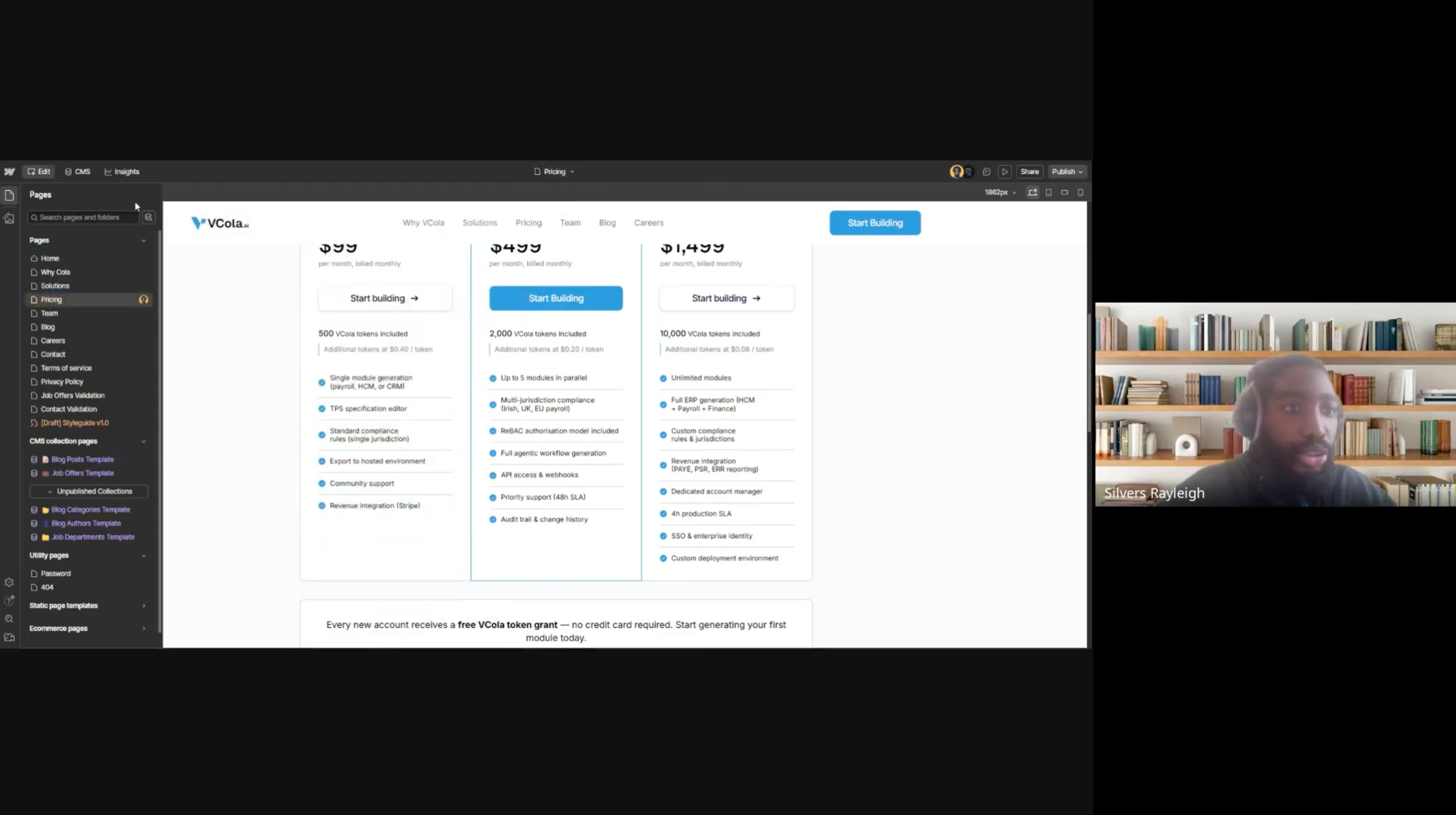The width and height of the screenshot is (1456, 815).
Task: Open the Assets panel image icon
Action: coord(9,219)
